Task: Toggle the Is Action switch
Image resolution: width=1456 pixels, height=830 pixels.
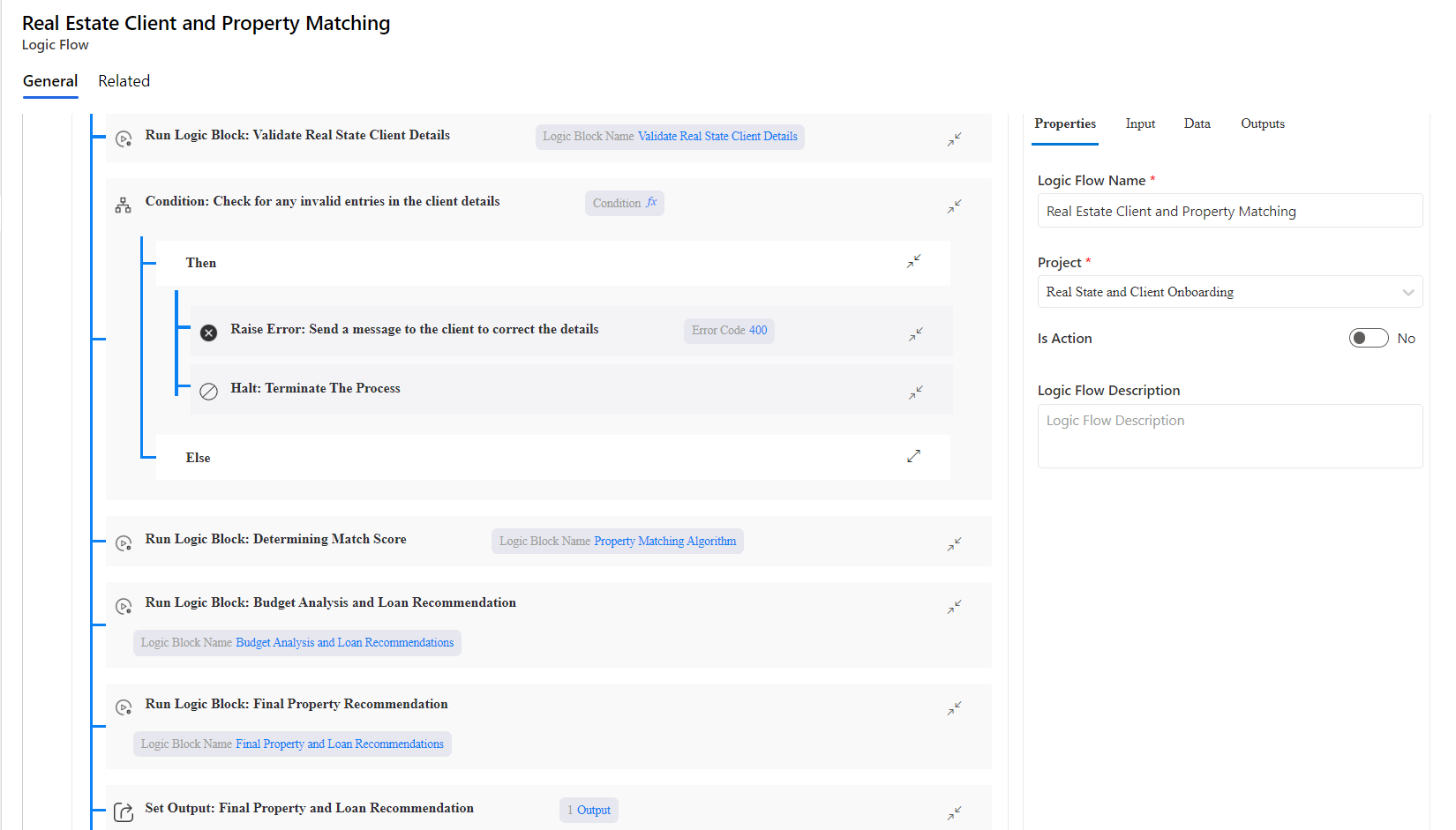Action: click(x=1368, y=339)
